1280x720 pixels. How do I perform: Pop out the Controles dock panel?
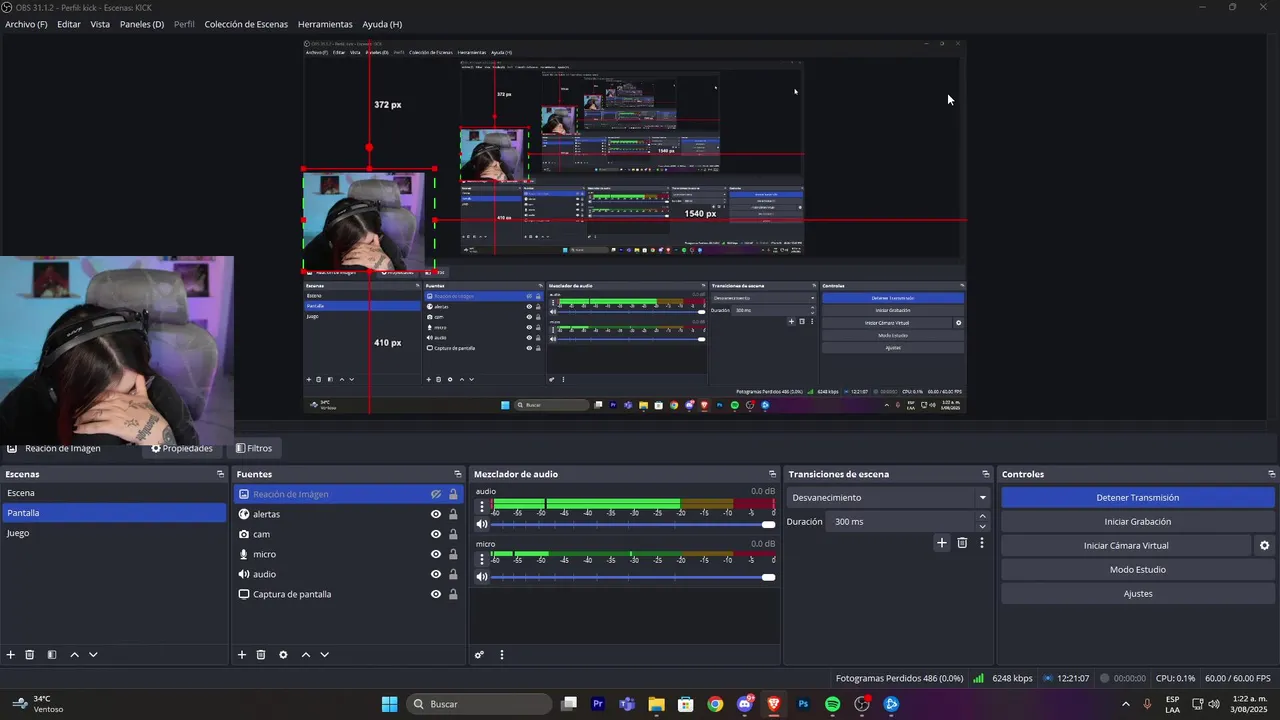coord(1272,474)
